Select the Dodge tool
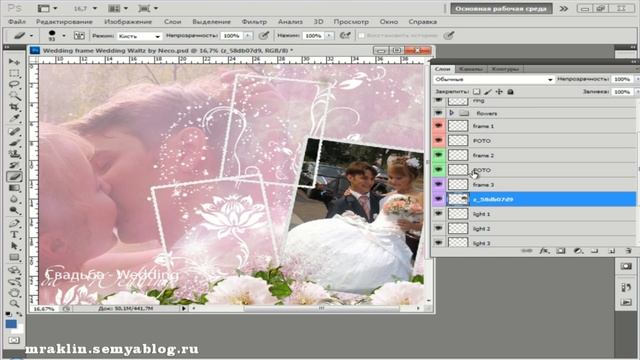The height and width of the screenshot is (360, 640). click(14, 211)
